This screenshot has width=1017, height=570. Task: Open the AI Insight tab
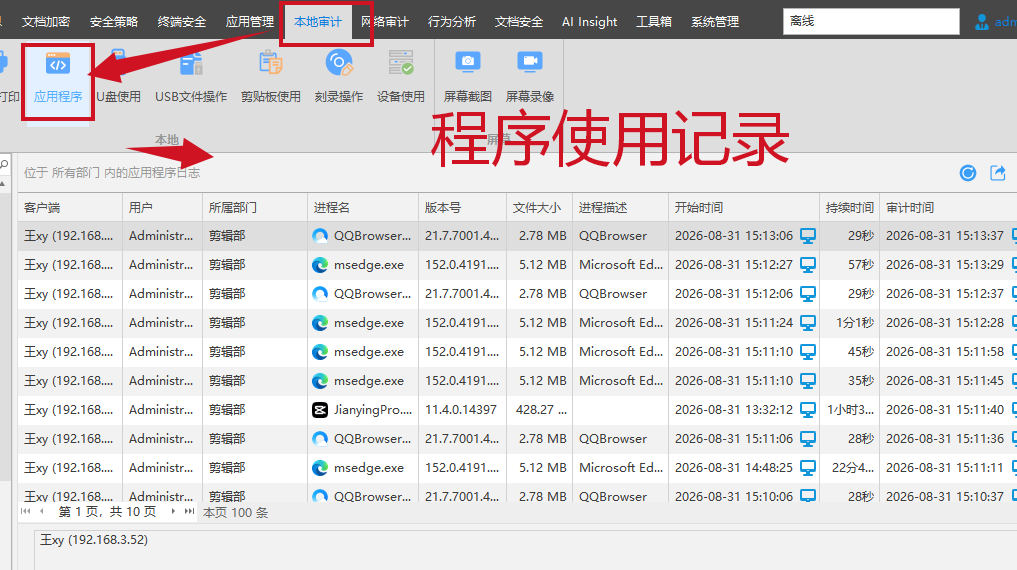pyautogui.click(x=590, y=22)
